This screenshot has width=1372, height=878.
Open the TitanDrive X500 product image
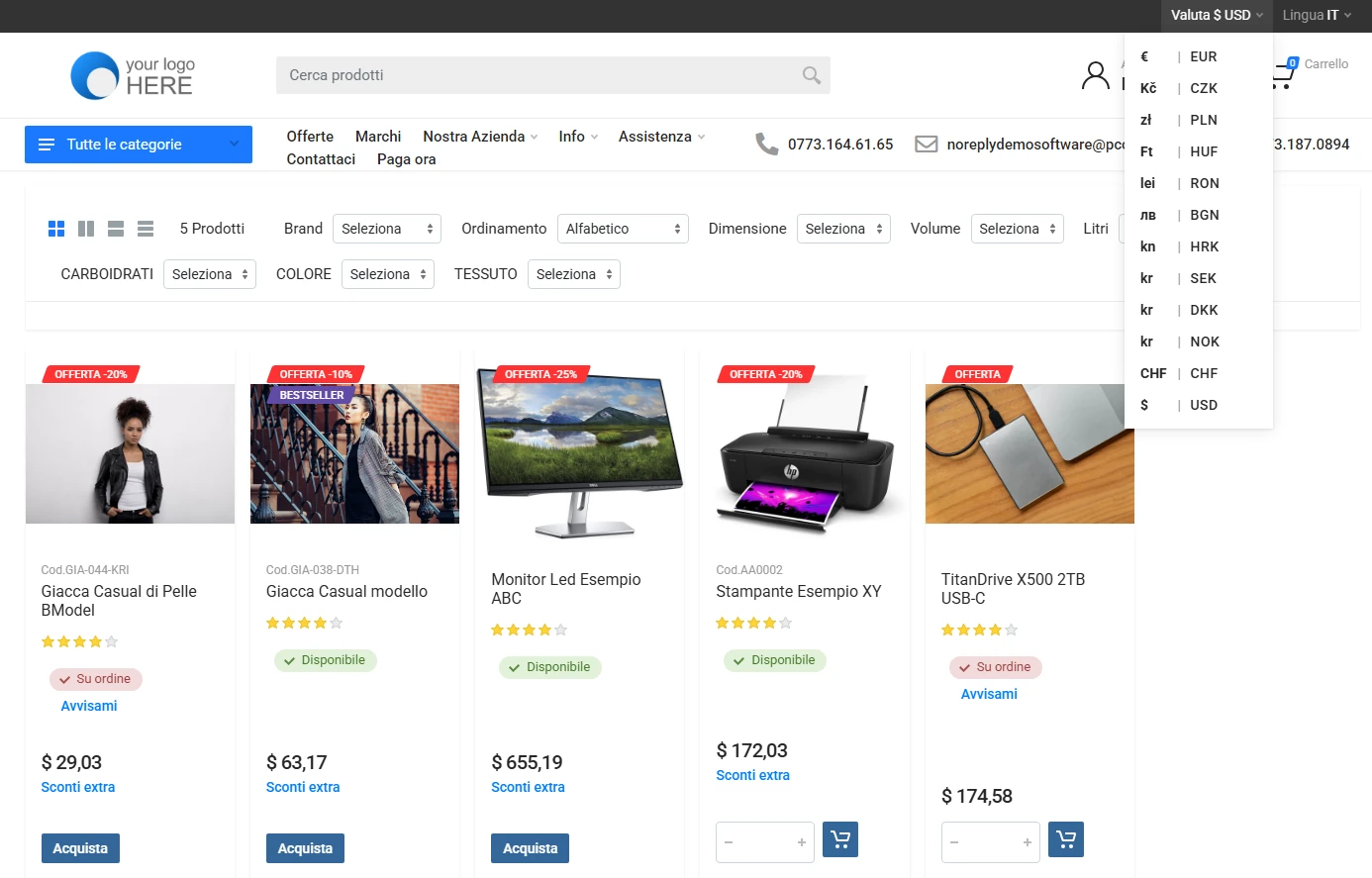pos(1029,453)
